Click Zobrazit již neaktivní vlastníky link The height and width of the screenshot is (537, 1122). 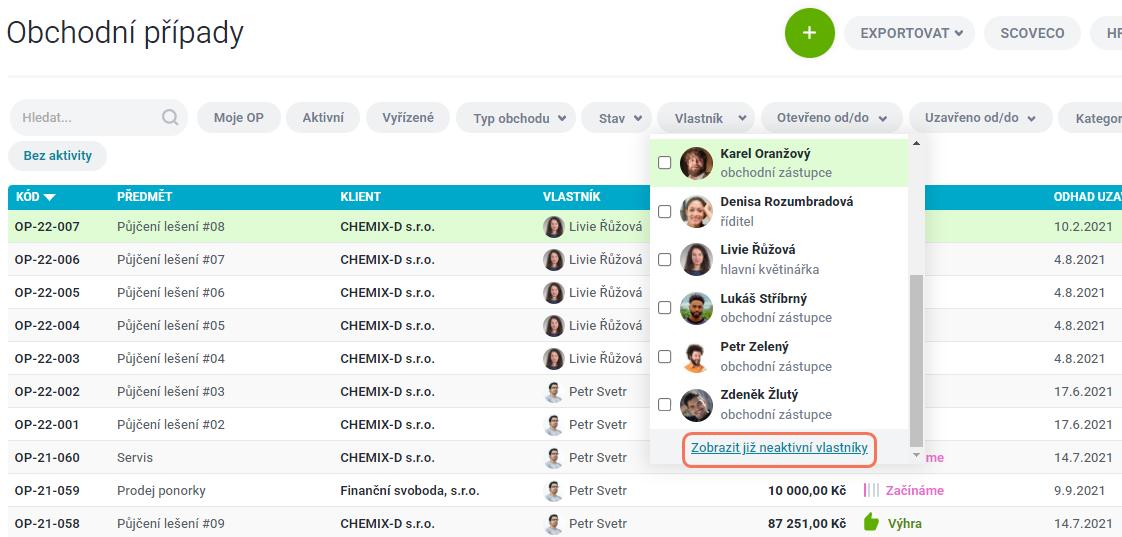pyautogui.click(x=779, y=448)
